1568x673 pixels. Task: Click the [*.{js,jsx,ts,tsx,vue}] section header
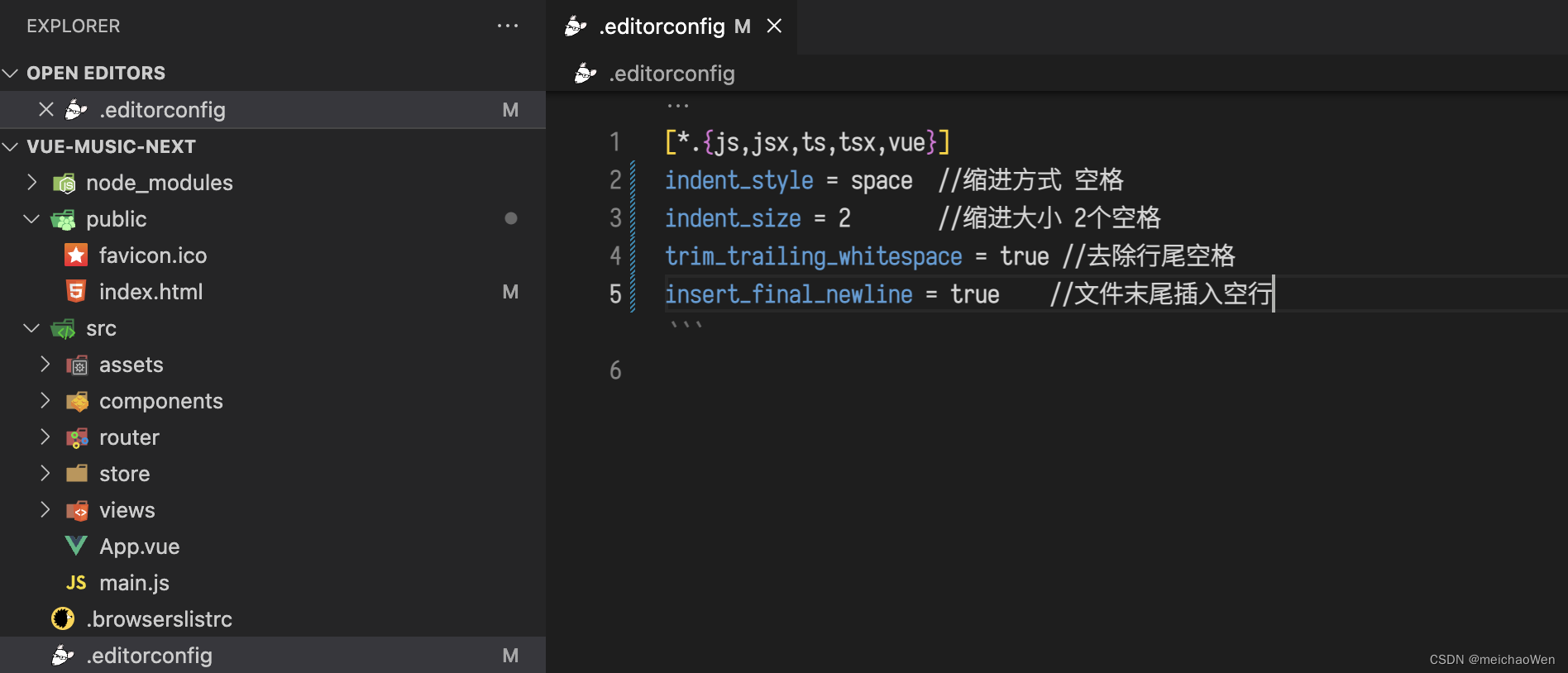point(808,142)
